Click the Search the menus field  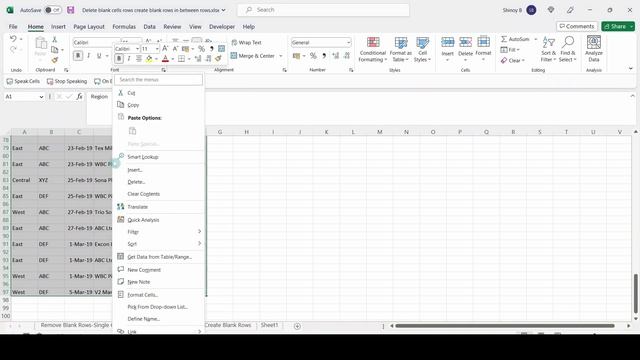coord(158,80)
